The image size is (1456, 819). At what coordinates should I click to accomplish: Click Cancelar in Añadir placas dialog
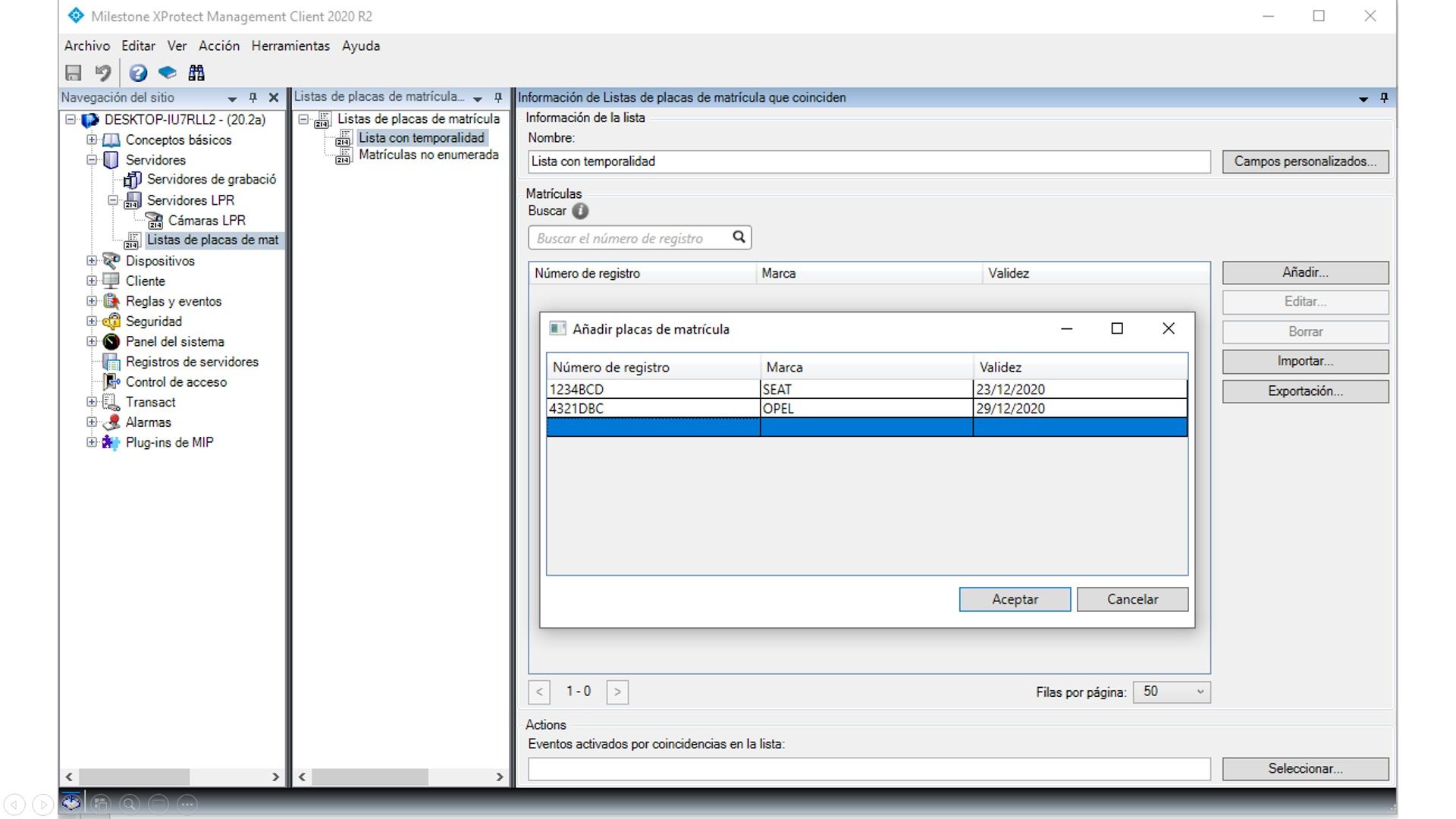(x=1132, y=599)
